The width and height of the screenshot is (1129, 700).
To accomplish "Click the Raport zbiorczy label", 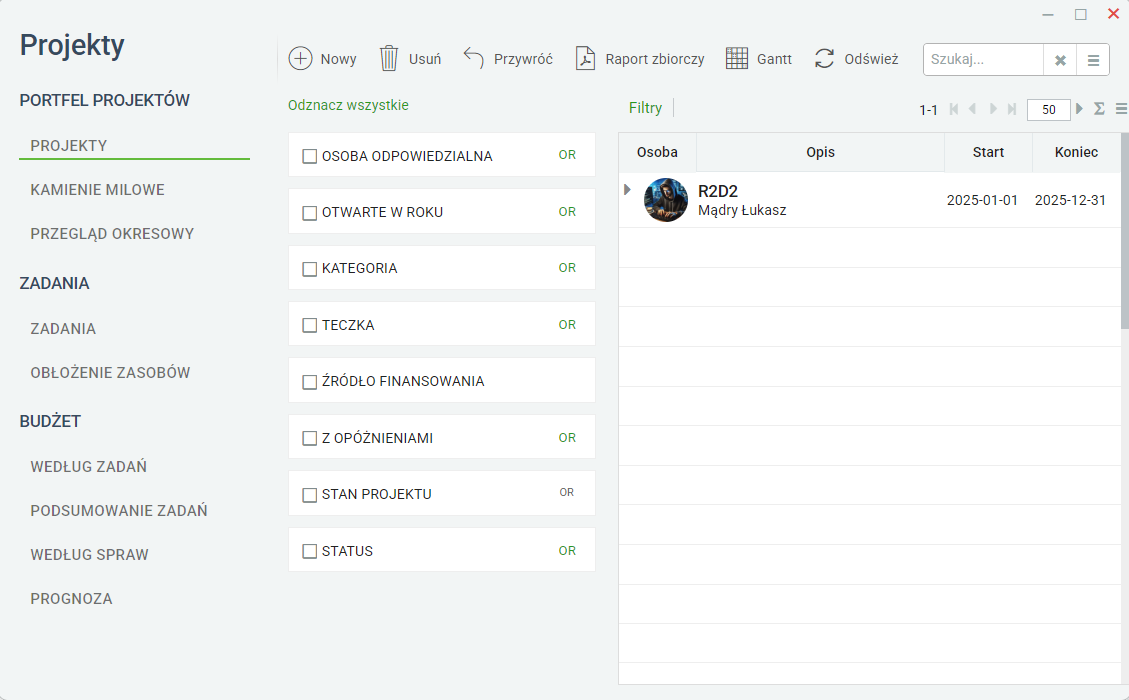I will coord(655,59).
